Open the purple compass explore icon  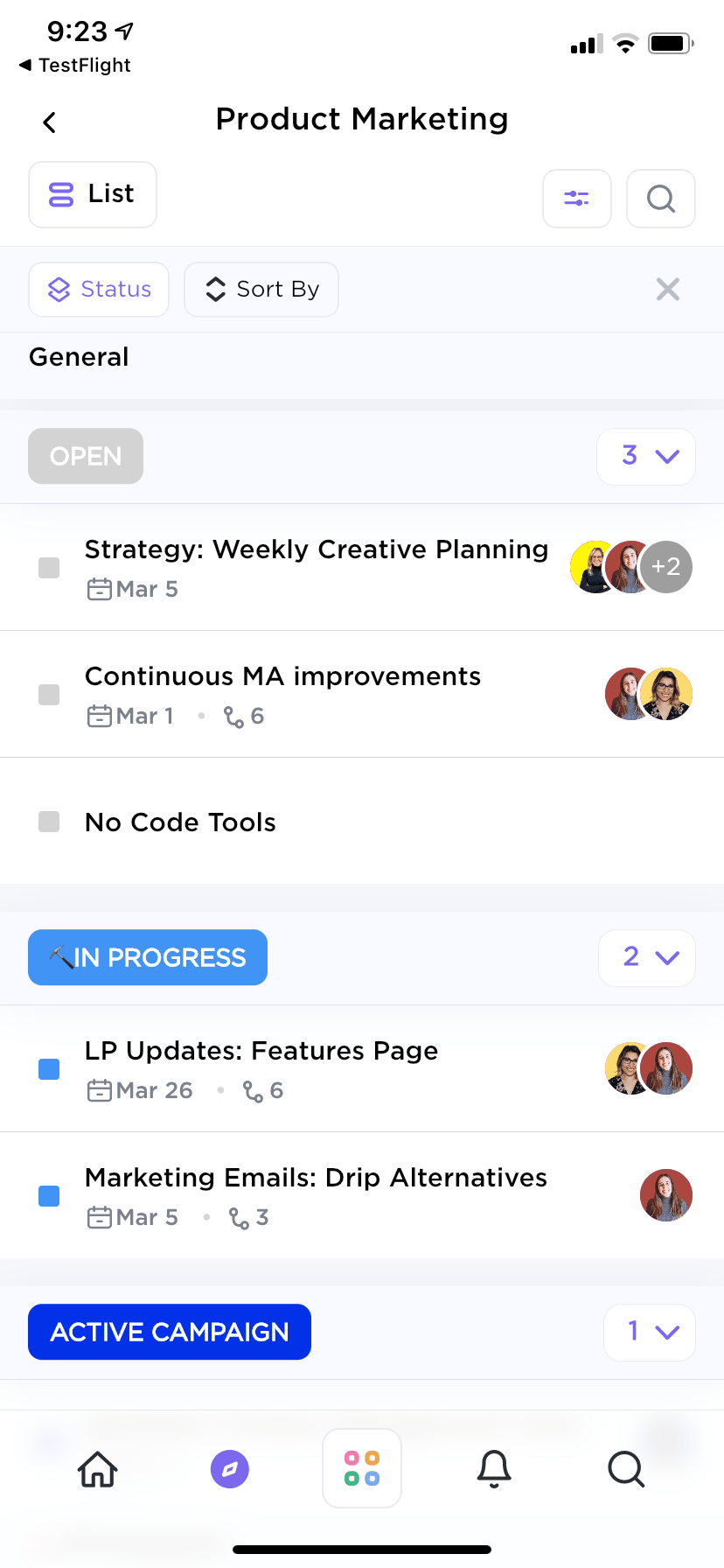[230, 1468]
